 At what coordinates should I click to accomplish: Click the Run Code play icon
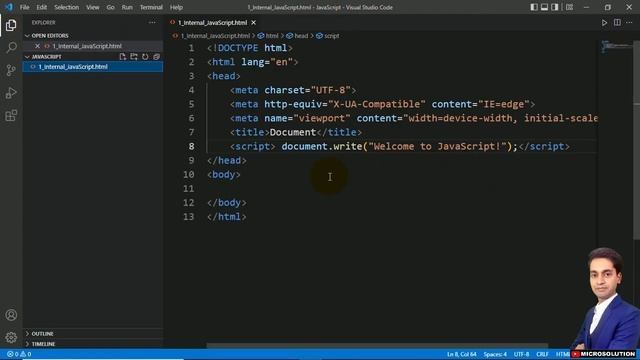[604, 23]
